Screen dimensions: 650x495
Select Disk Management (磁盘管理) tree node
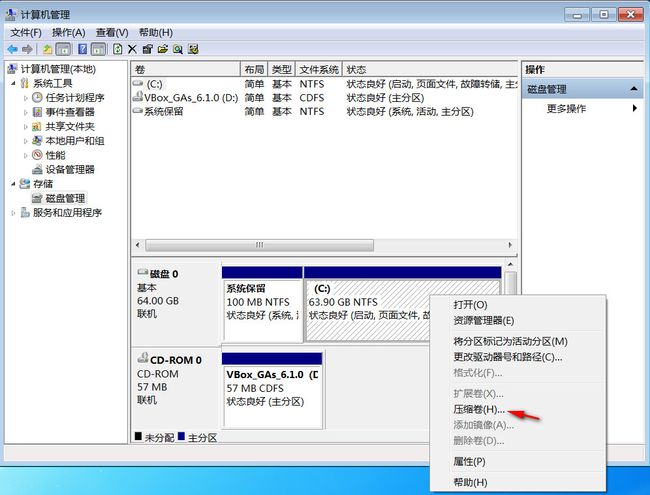coord(65,198)
